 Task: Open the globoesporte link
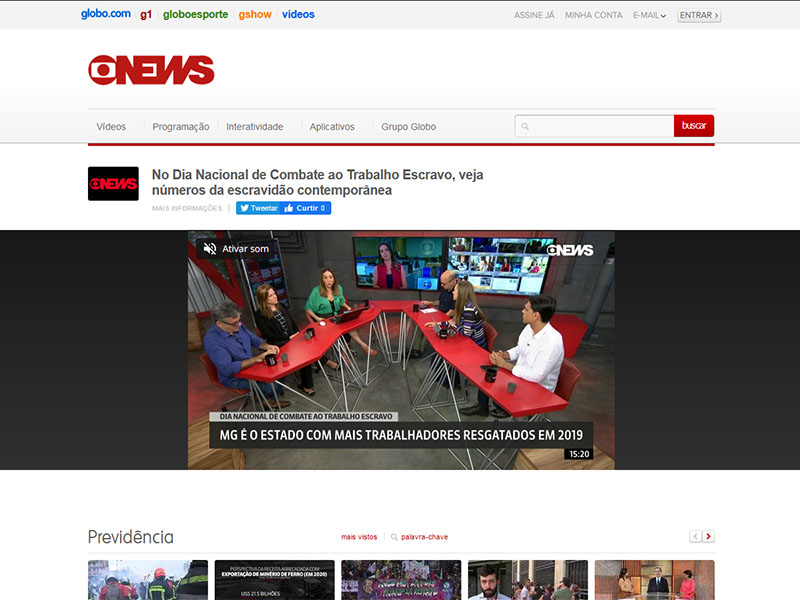pyautogui.click(x=195, y=15)
